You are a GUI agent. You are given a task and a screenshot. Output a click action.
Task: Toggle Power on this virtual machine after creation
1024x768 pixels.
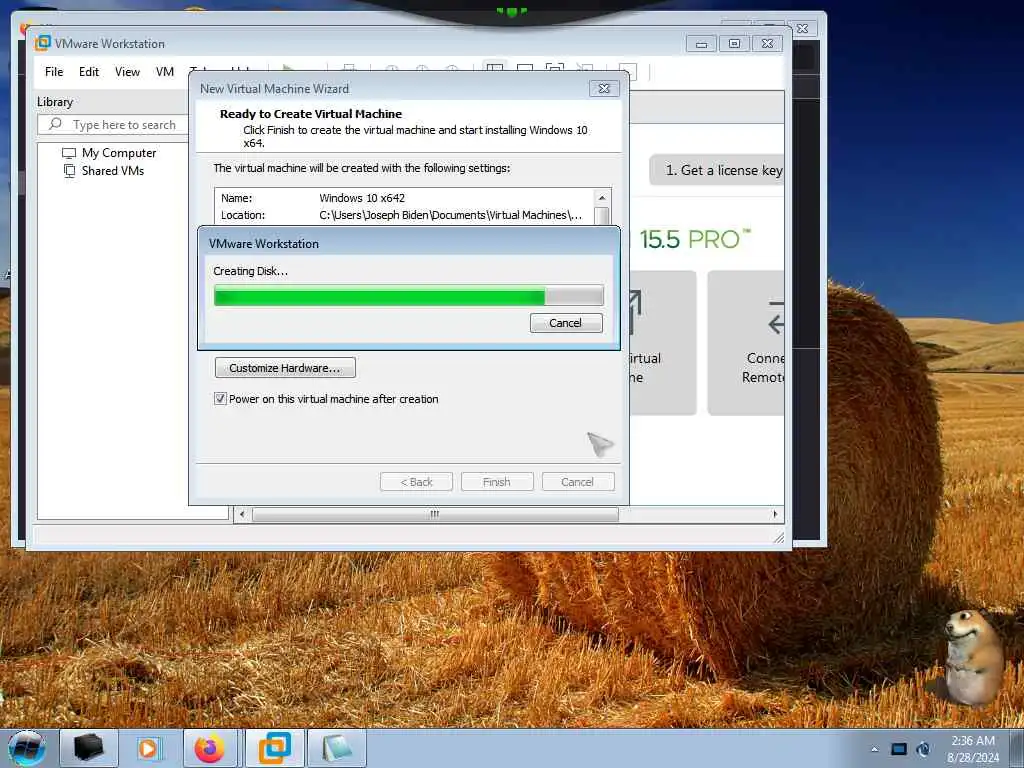click(221, 399)
